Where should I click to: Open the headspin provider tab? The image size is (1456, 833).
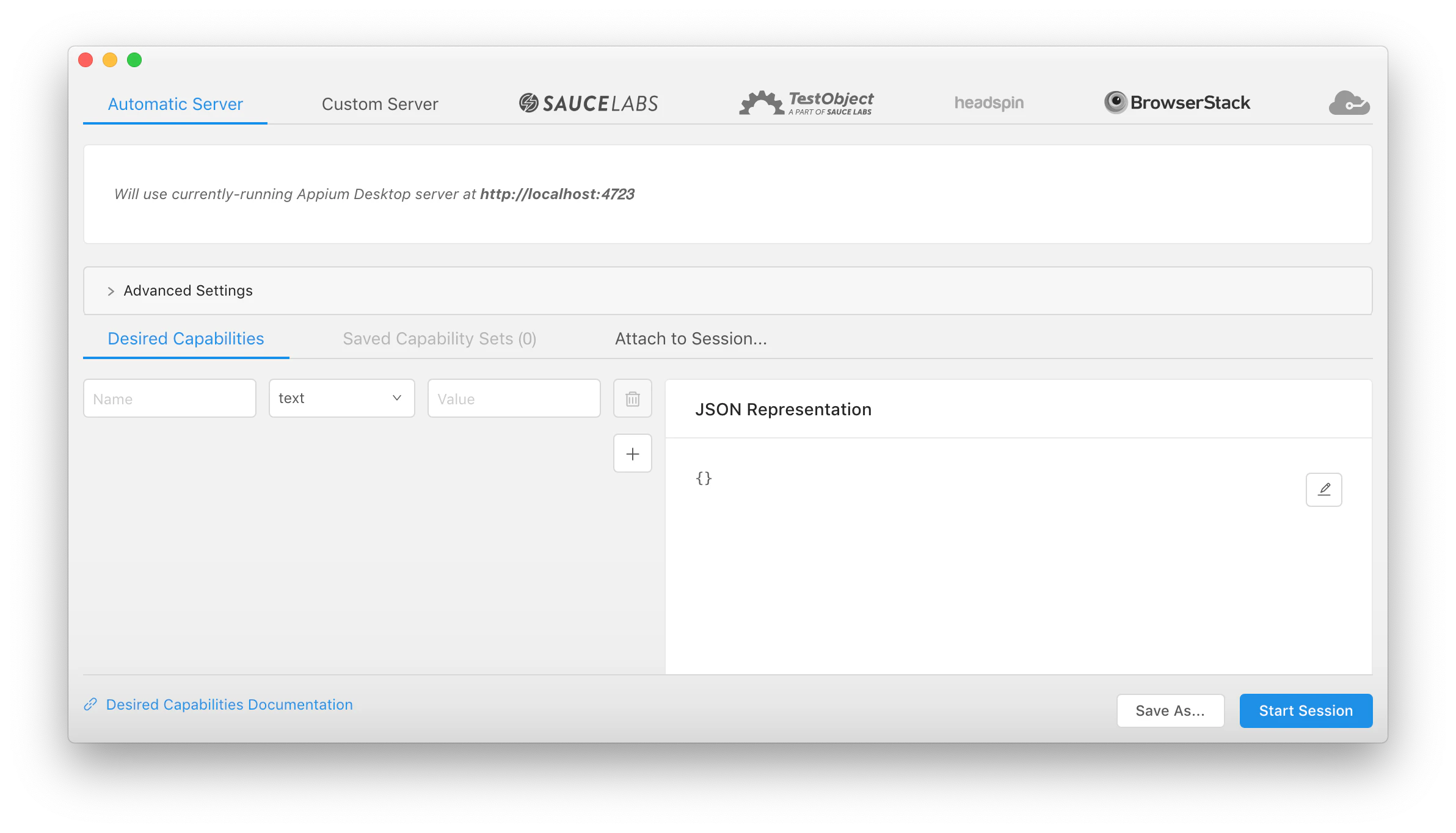[x=989, y=103]
